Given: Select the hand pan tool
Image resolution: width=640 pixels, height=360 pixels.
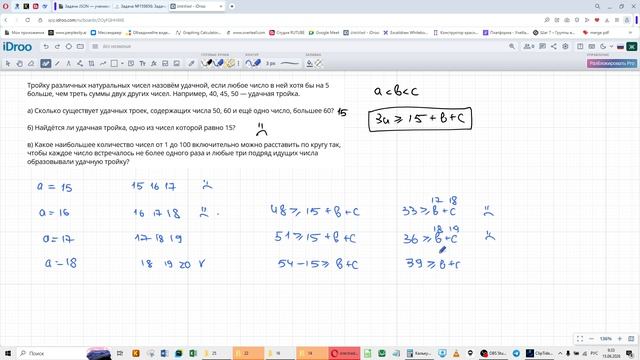Looking at the screenshot, I should (x=19, y=63).
